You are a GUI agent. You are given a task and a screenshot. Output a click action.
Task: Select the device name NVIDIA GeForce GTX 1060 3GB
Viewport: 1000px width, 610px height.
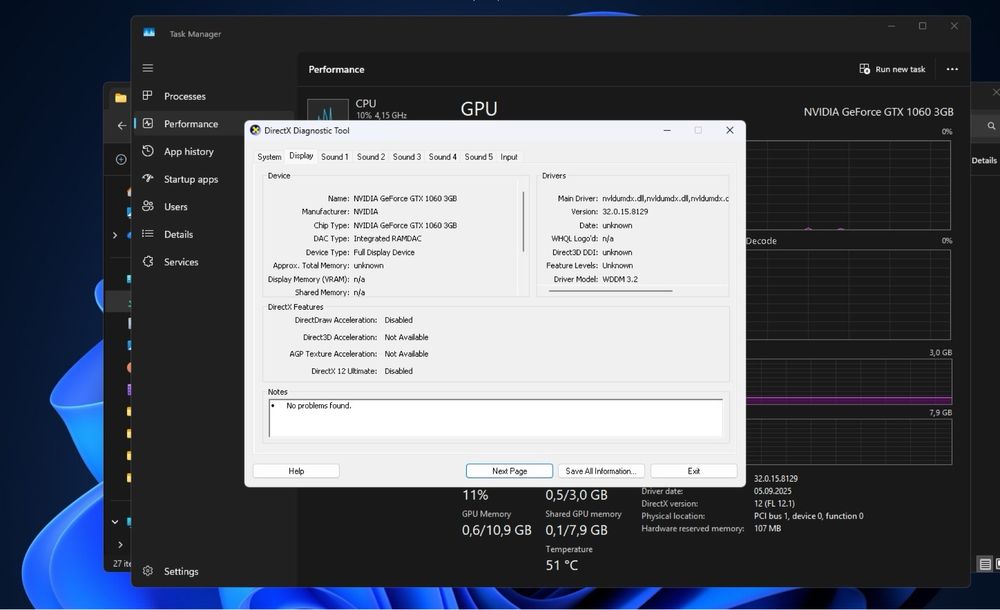click(405, 198)
